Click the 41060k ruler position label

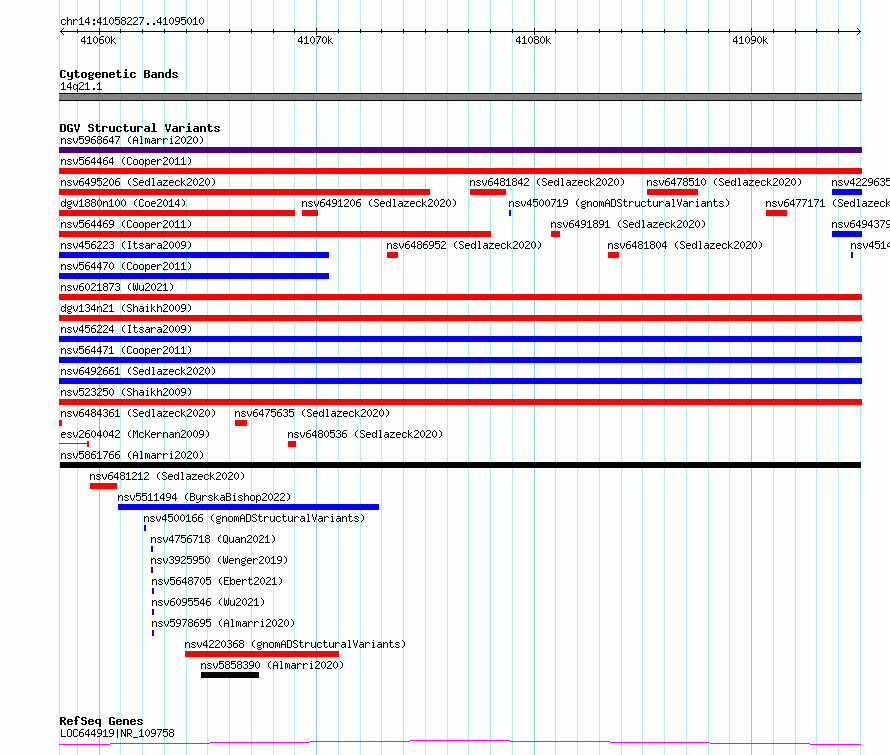[x=98, y=40]
